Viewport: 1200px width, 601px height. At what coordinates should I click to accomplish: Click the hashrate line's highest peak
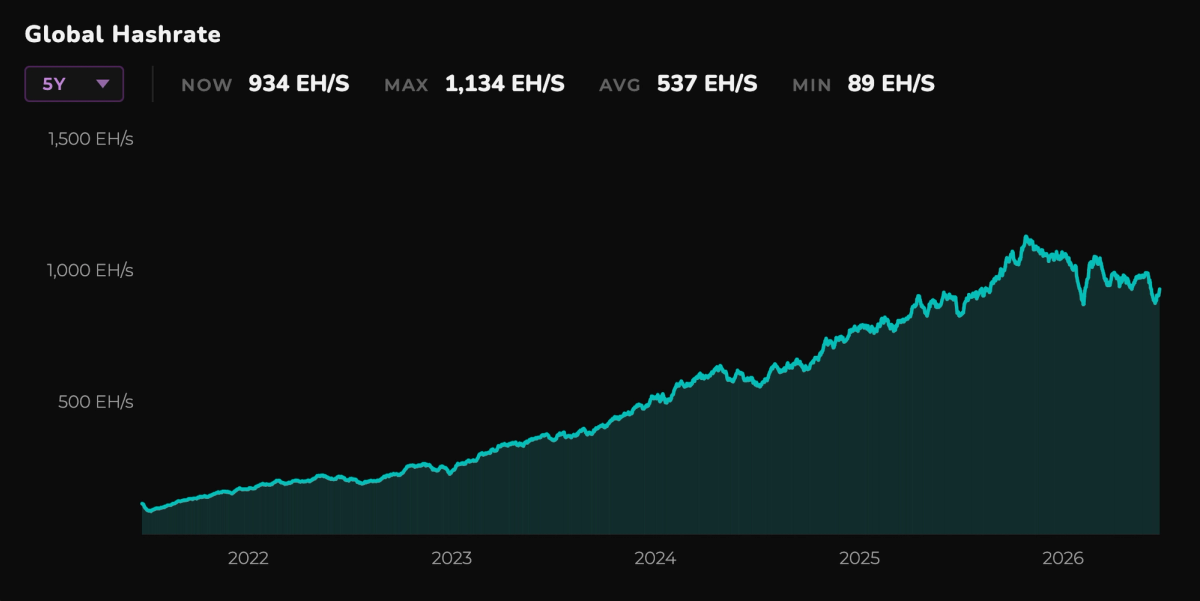click(x=1026, y=237)
